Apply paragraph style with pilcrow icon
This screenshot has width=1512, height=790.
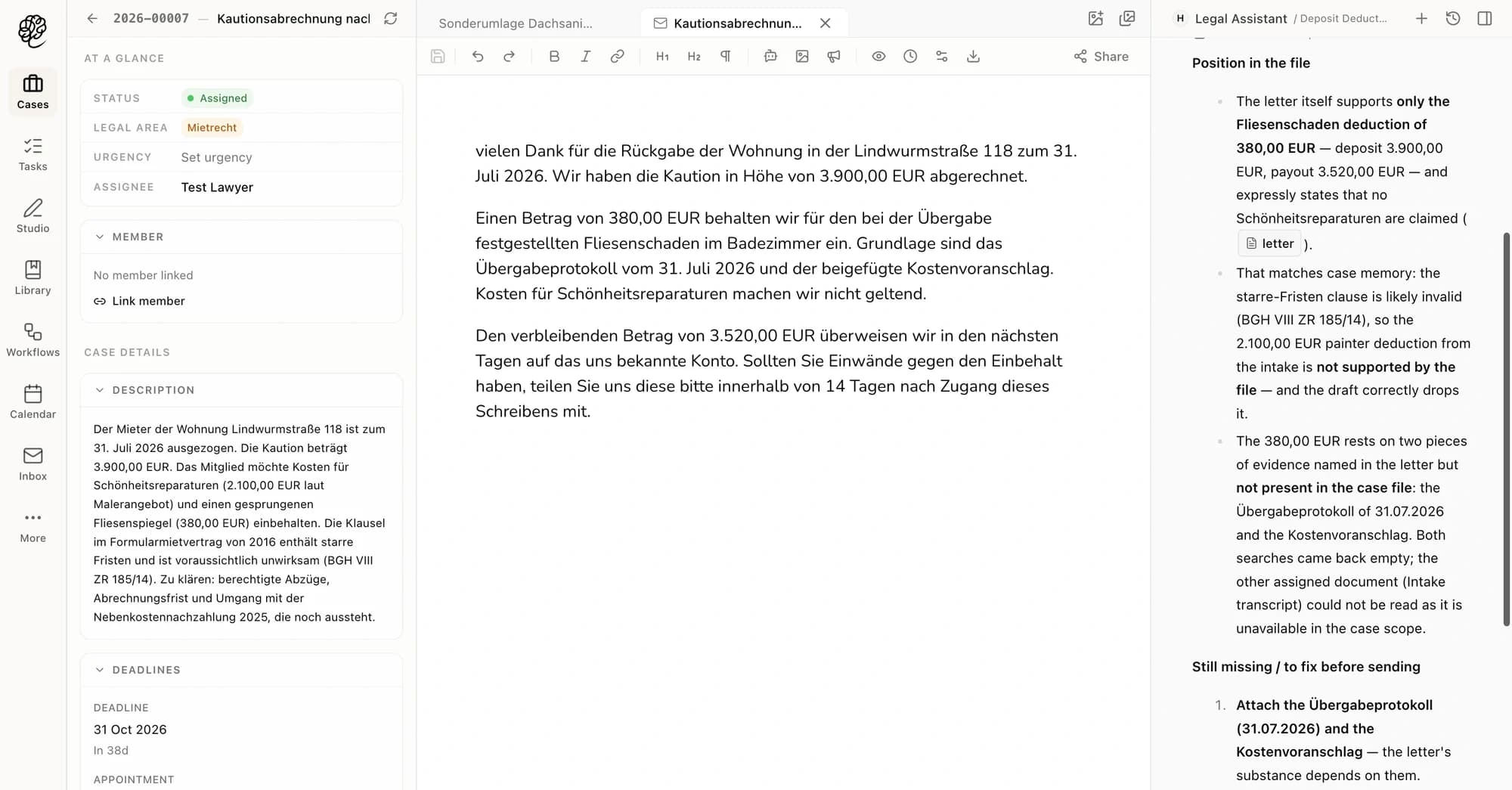tap(725, 56)
